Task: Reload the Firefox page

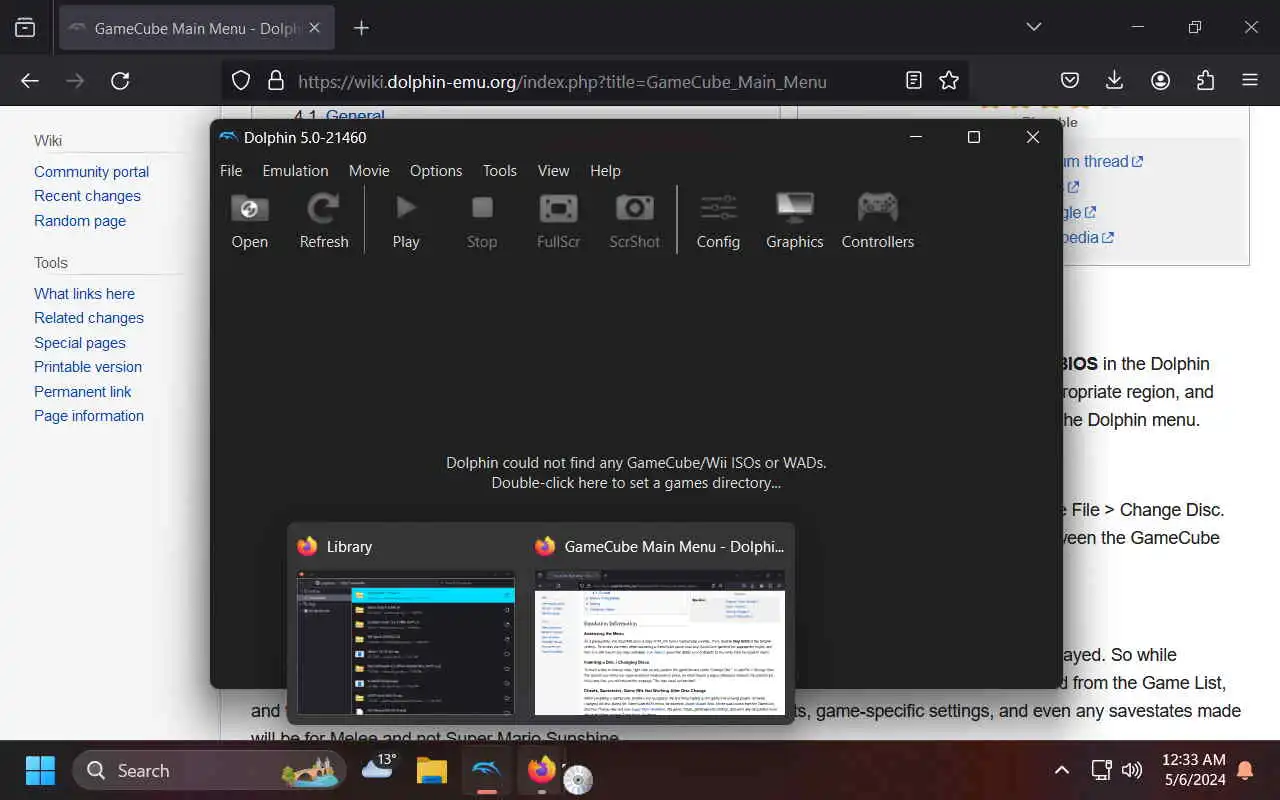Action: pyautogui.click(x=120, y=81)
